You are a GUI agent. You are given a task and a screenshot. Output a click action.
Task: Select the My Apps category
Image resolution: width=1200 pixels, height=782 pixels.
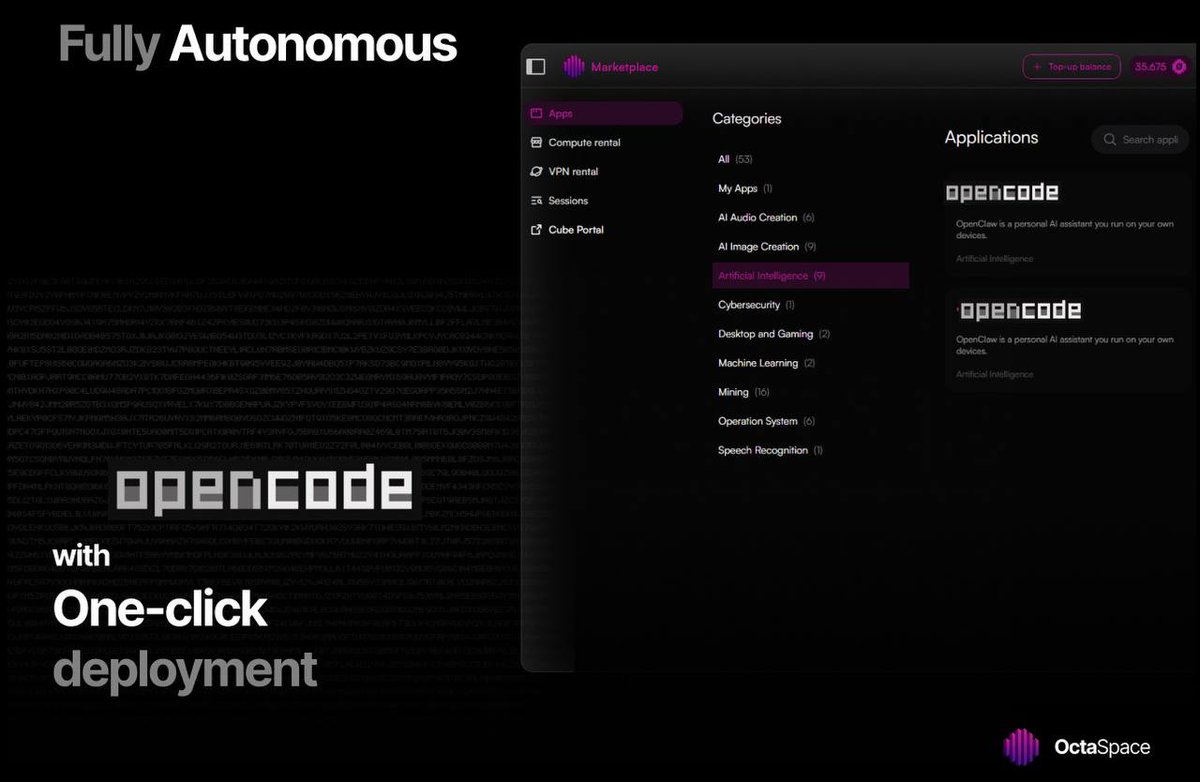click(745, 188)
